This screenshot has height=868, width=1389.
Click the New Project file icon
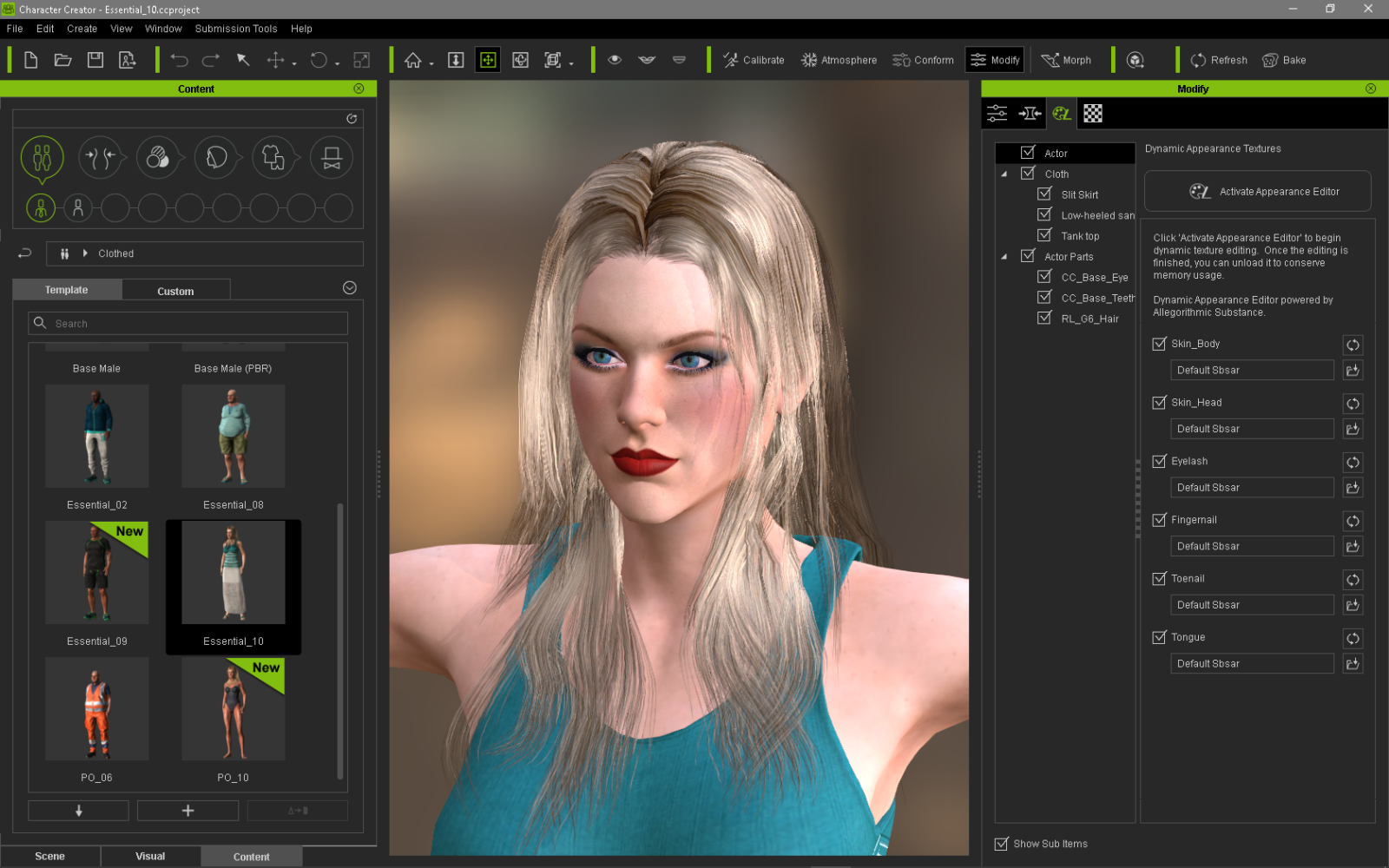coord(30,60)
